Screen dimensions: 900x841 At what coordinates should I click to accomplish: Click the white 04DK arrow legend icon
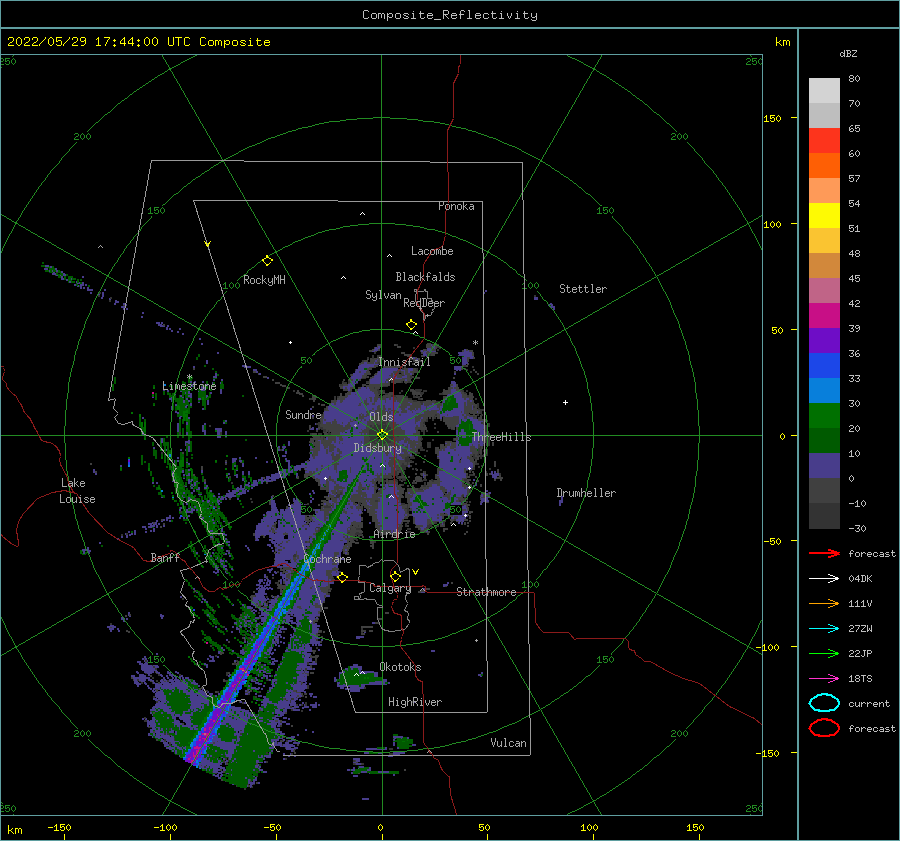click(824, 579)
